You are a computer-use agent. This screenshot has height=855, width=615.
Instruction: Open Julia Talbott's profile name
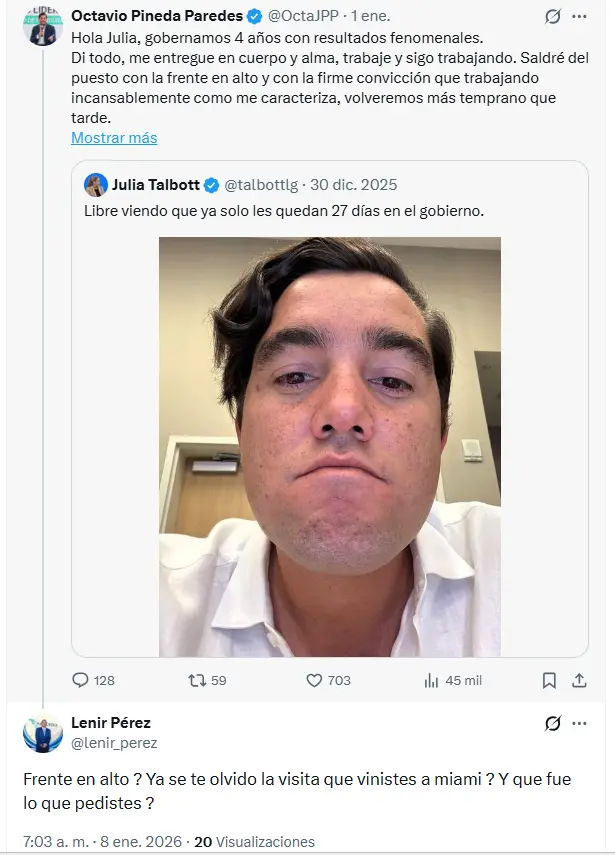pyautogui.click(x=155, y=185)
